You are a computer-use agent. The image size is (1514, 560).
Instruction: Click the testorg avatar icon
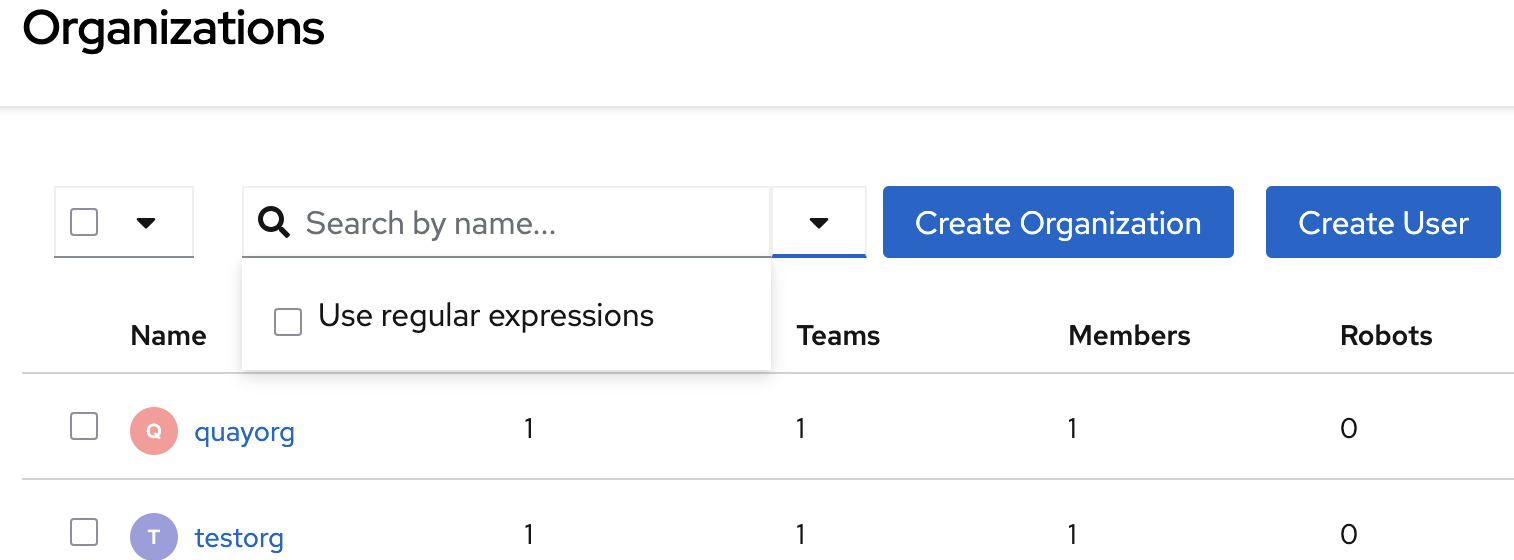click(153, 536)
